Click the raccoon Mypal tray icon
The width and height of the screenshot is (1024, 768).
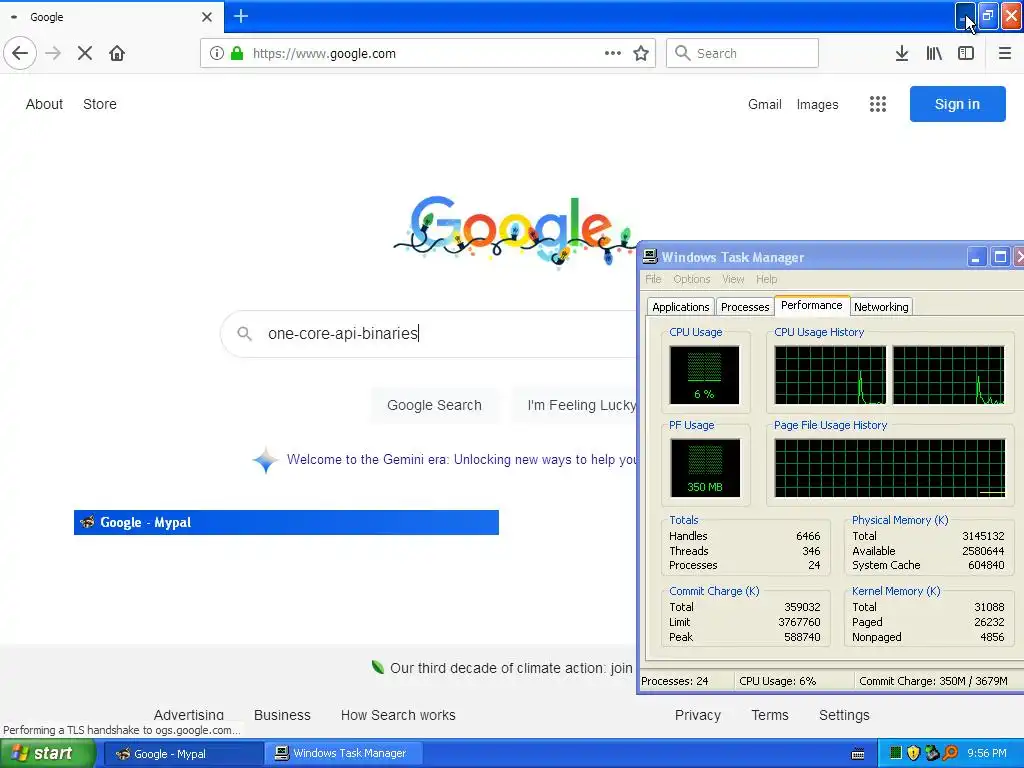pyautogui.click(x=932, y=753)
